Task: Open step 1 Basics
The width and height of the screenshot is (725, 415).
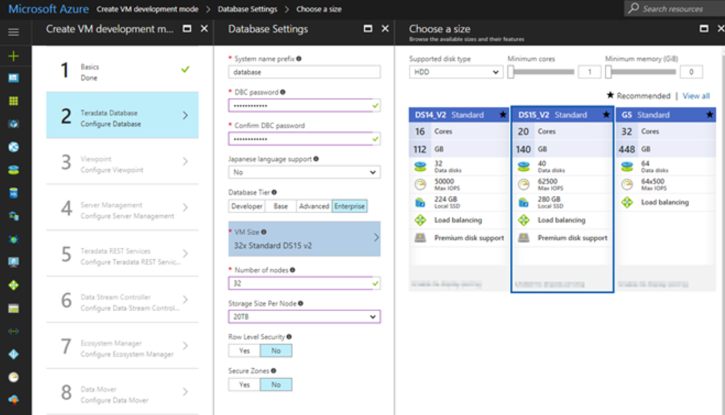Action: pyautogui.click(x=123, y=69)
